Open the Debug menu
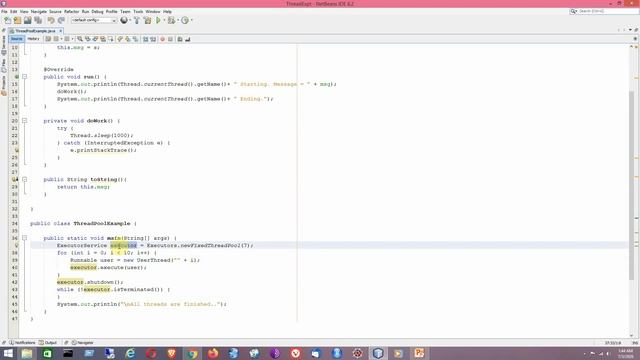The image size is (640, 360). [97, 11]
